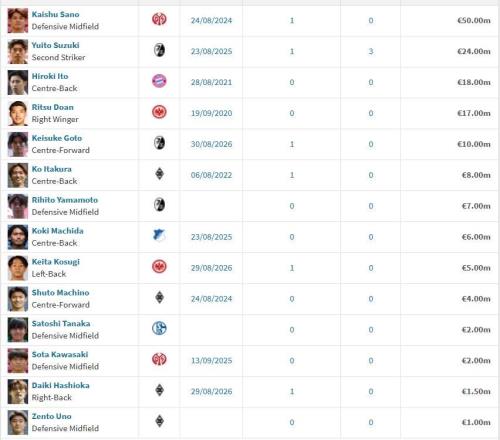Click the value 3 in Yuito Suzuki's row

click(x=371, y=51)
